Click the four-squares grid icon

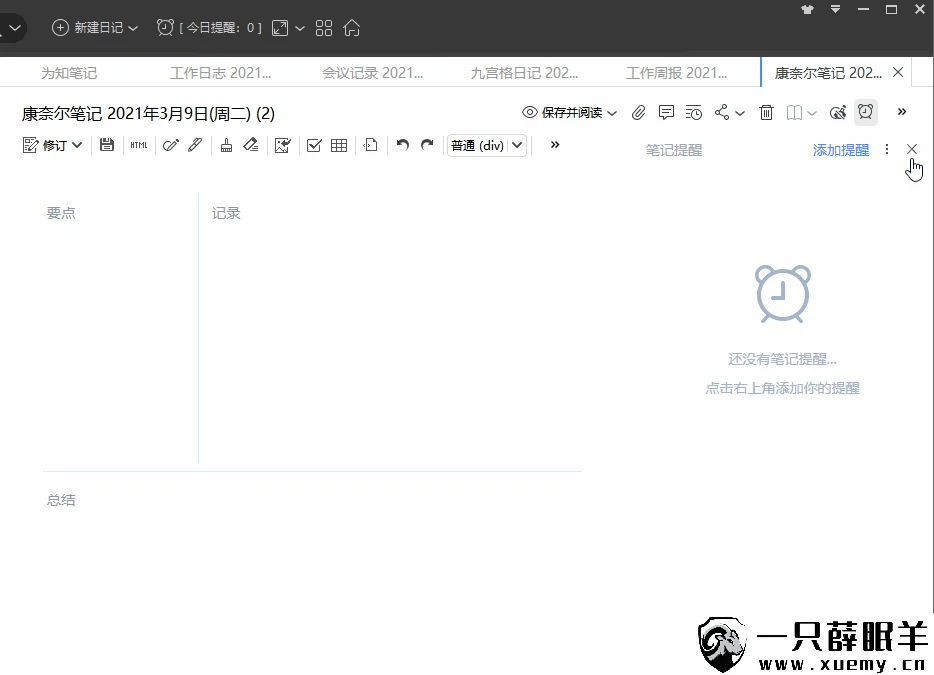click(323, 28)
